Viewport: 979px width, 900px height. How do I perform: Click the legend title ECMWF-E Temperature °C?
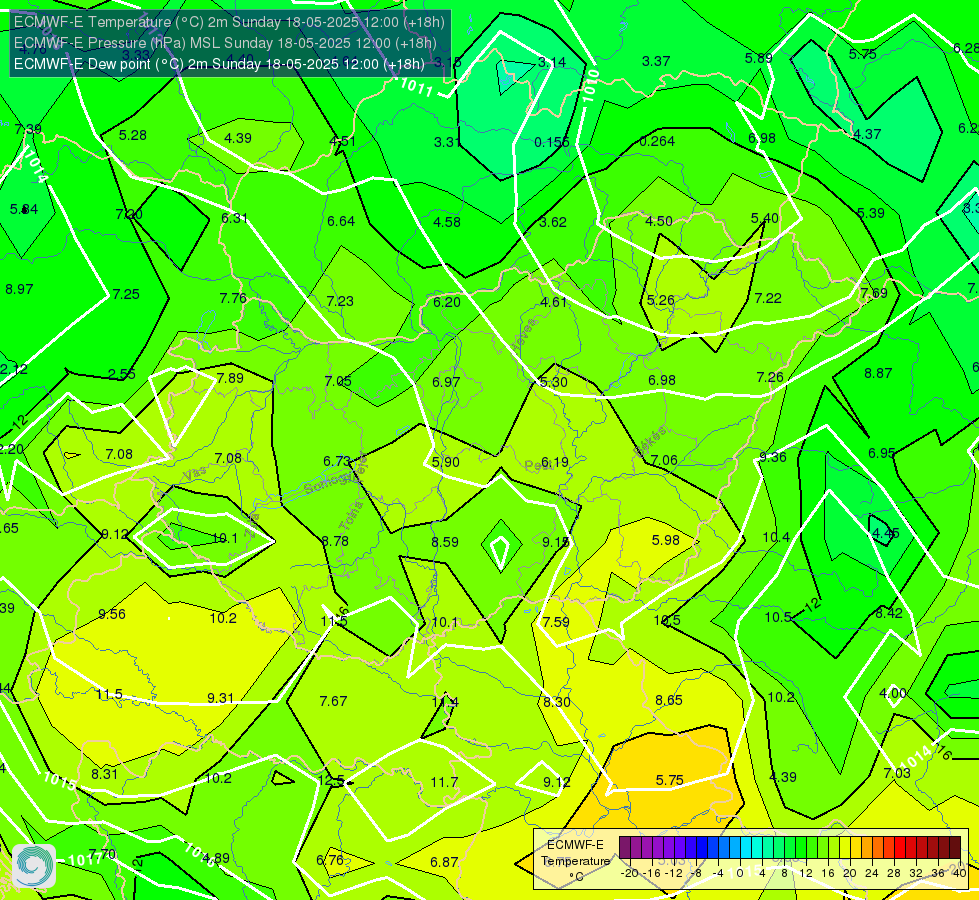575,861
